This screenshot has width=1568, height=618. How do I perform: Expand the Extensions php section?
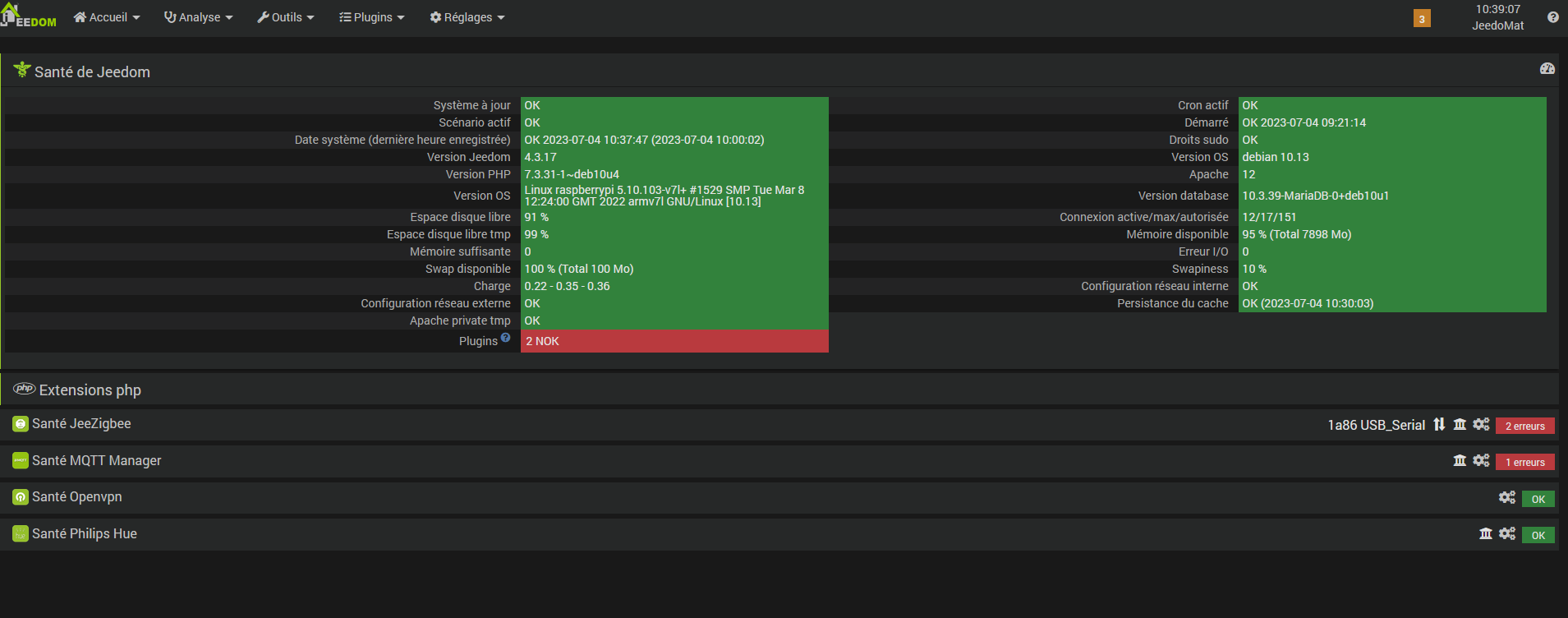(90, 390)
